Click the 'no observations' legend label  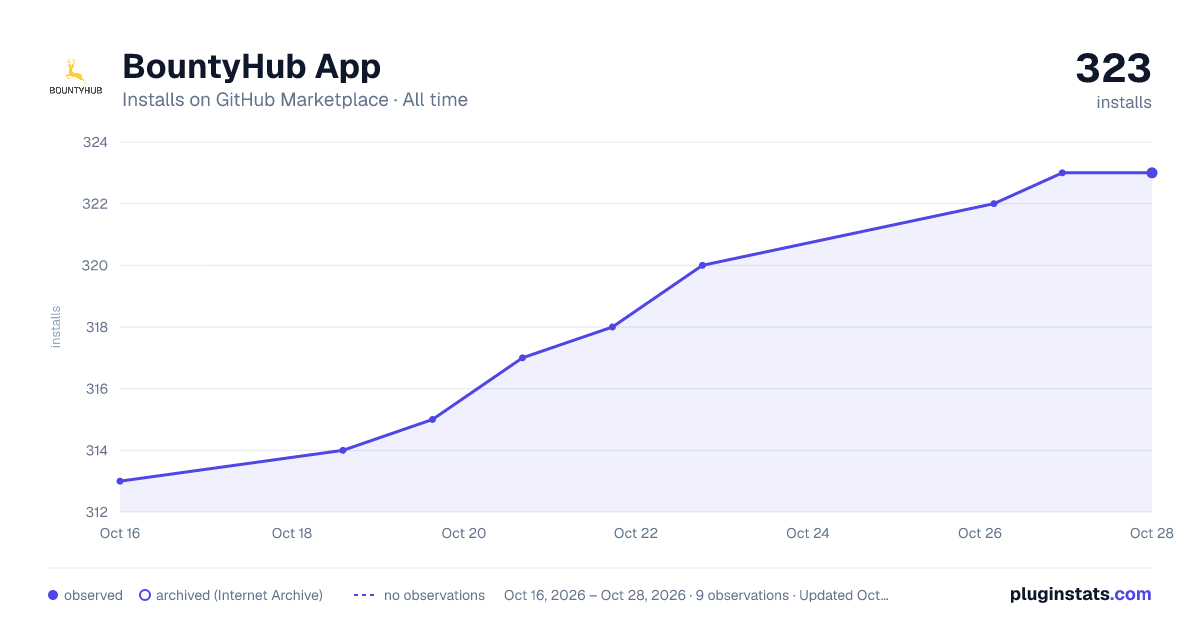click(x=434, y=595)
